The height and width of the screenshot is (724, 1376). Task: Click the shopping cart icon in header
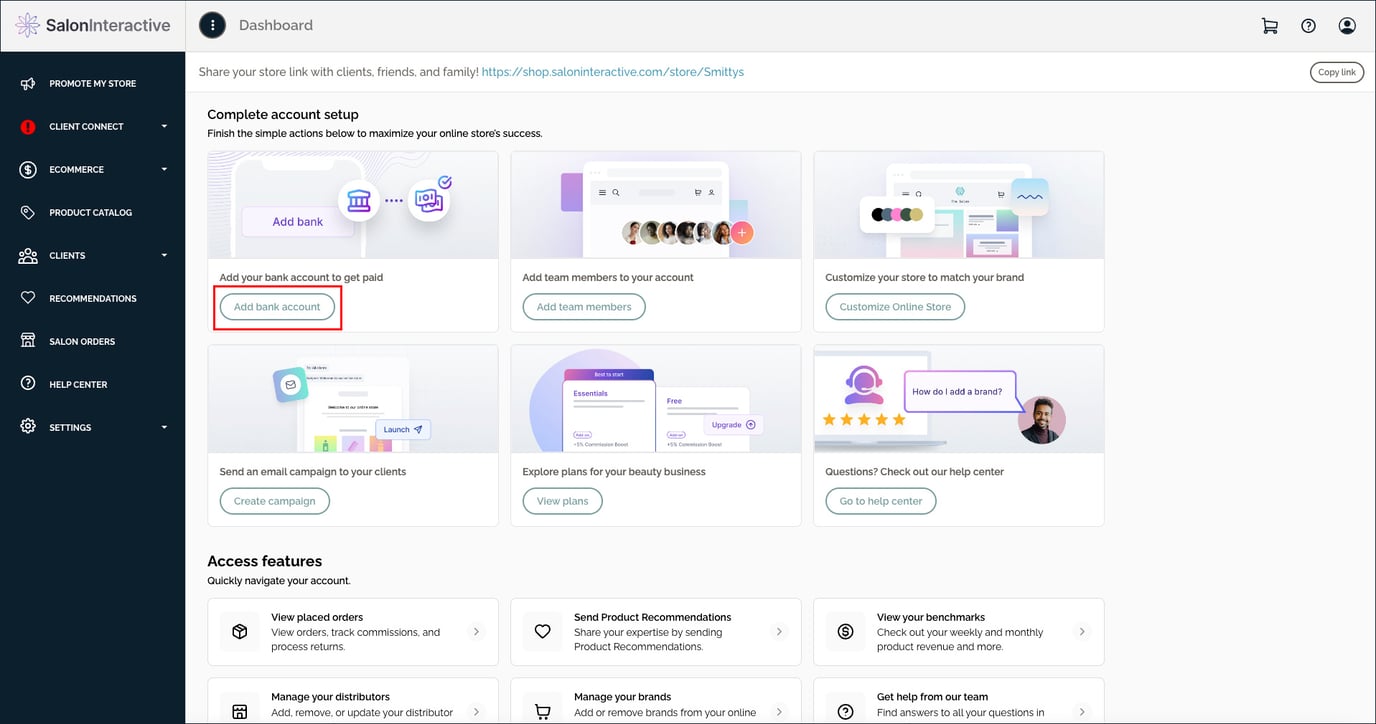tap(1269, 26)
